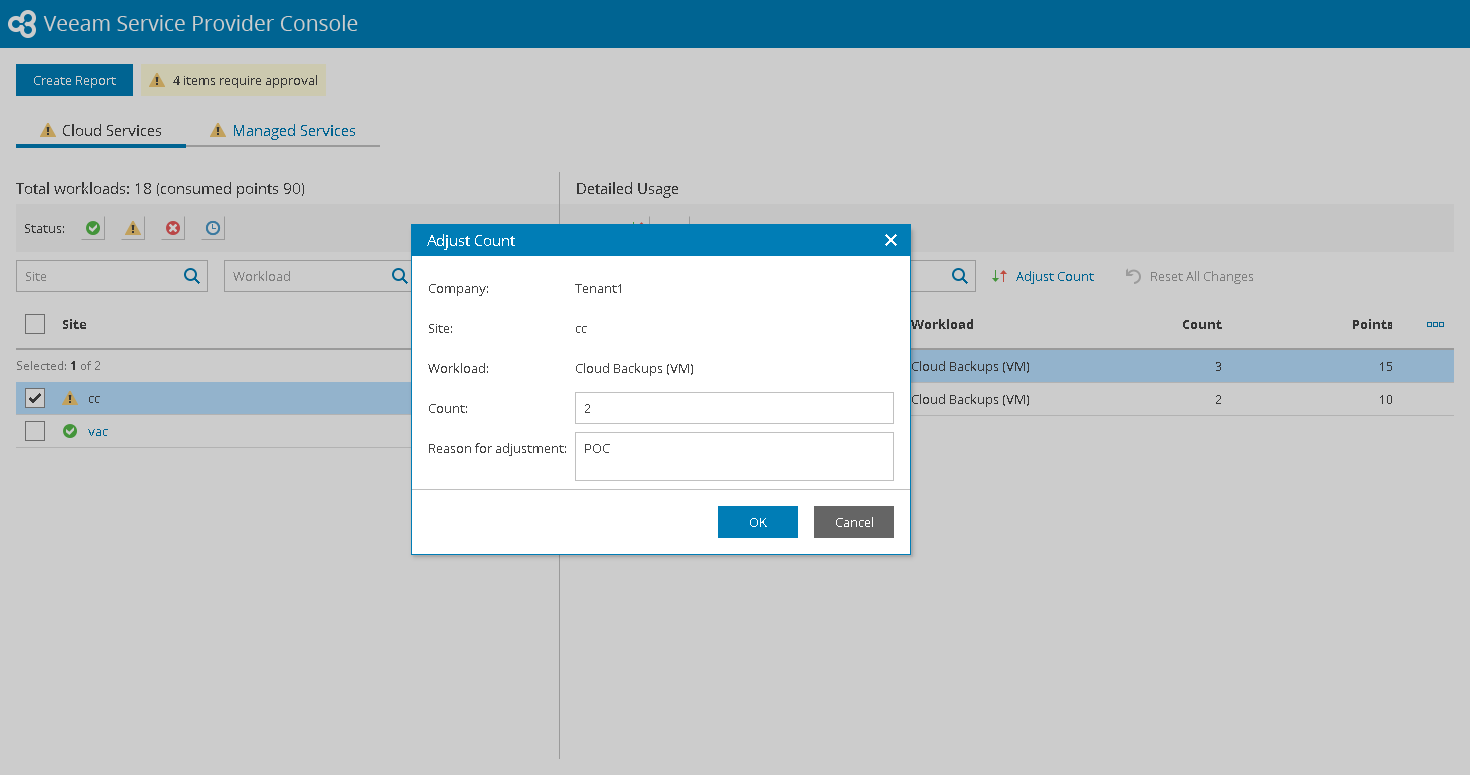Screen dimensions: 1470x775
Task: Sort by Site column header
Action: [x=74, y=324]
